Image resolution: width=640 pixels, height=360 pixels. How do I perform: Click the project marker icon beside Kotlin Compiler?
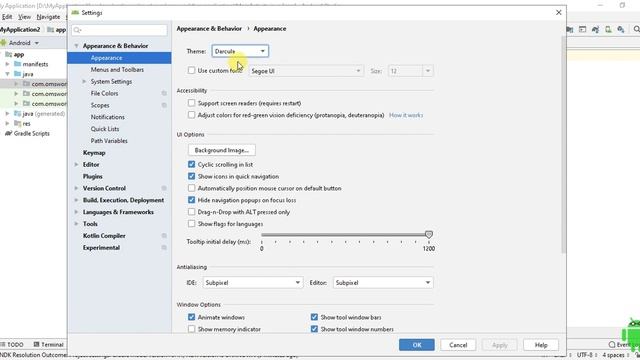(164, 236)
